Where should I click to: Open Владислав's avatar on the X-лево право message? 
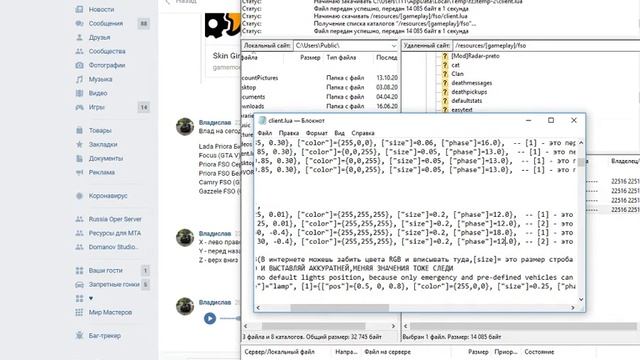185,238
